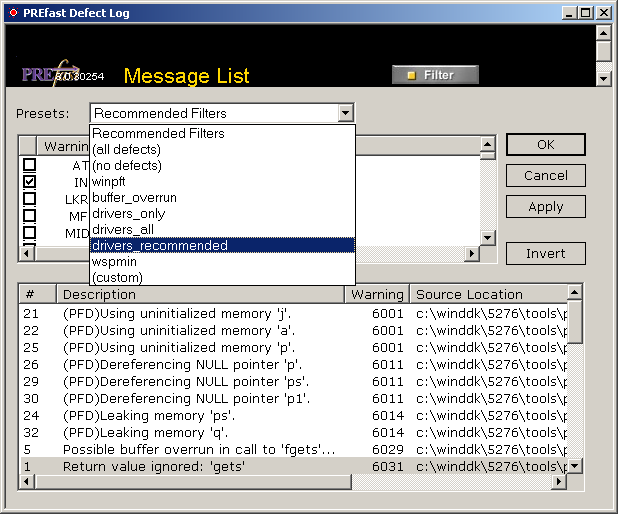618x514 pixels.
Task: Toggle the LKR warning checkbox
Action: point(30,199)
